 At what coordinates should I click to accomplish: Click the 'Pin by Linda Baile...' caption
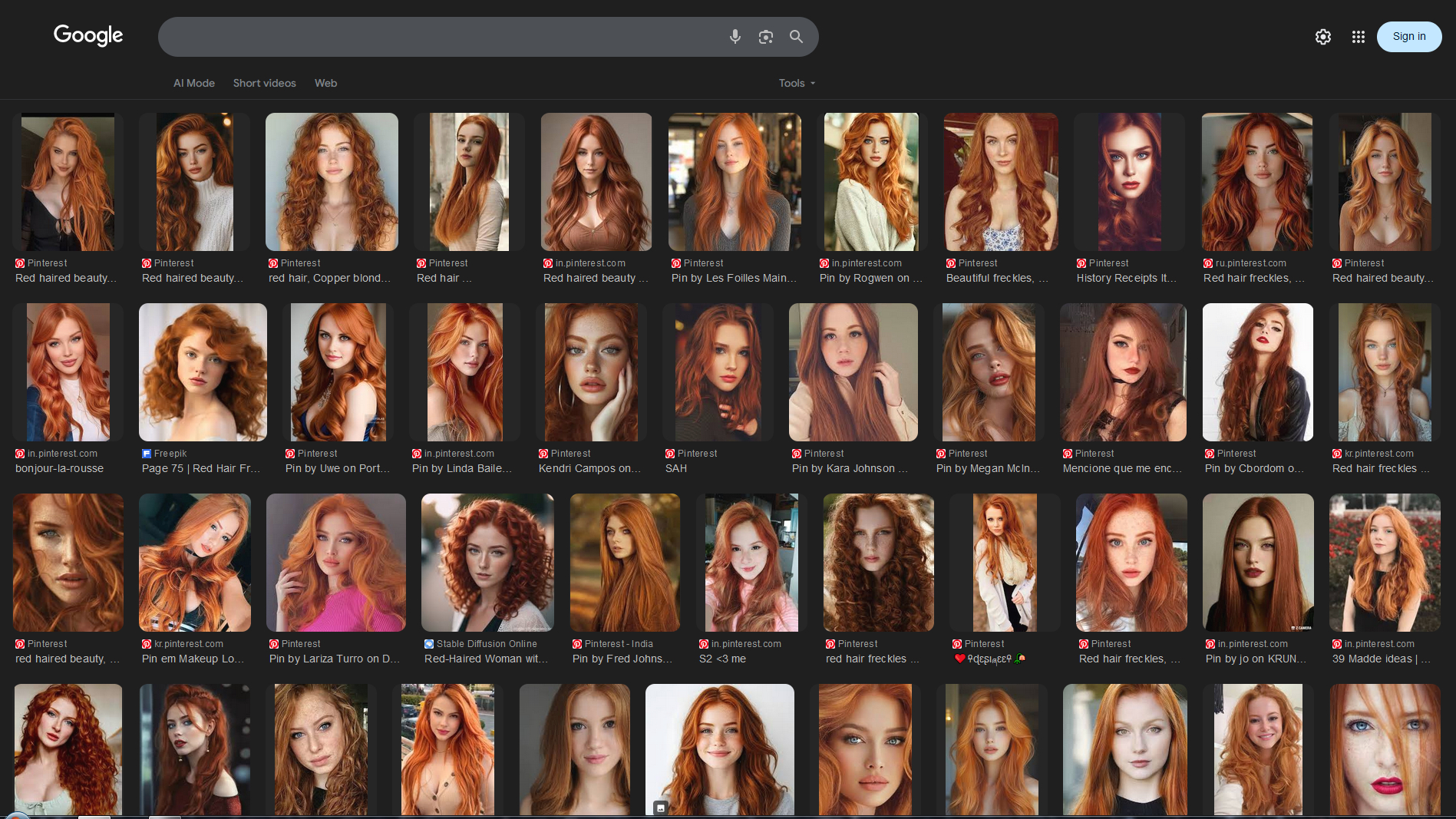tap(461, 468)
